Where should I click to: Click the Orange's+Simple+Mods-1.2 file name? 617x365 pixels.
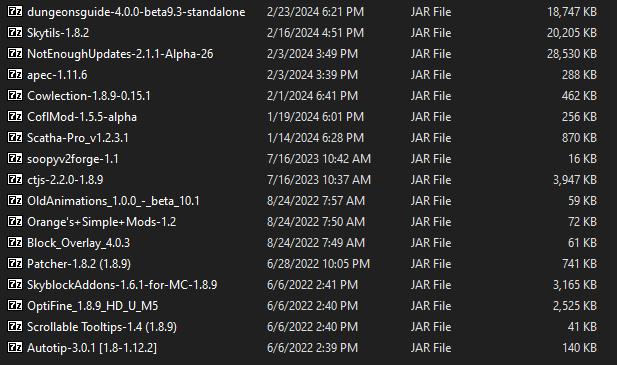pos(102,222)
